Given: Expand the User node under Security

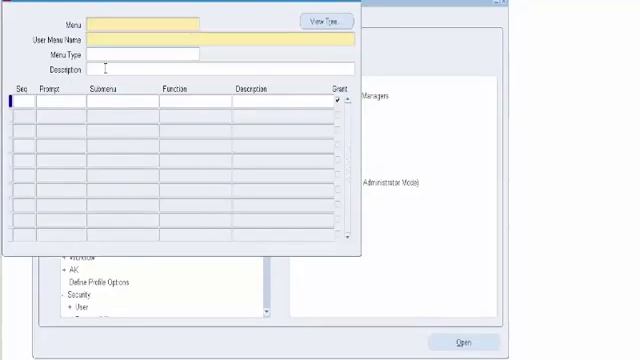Looking at the screenshot, I should coord(70,307).
